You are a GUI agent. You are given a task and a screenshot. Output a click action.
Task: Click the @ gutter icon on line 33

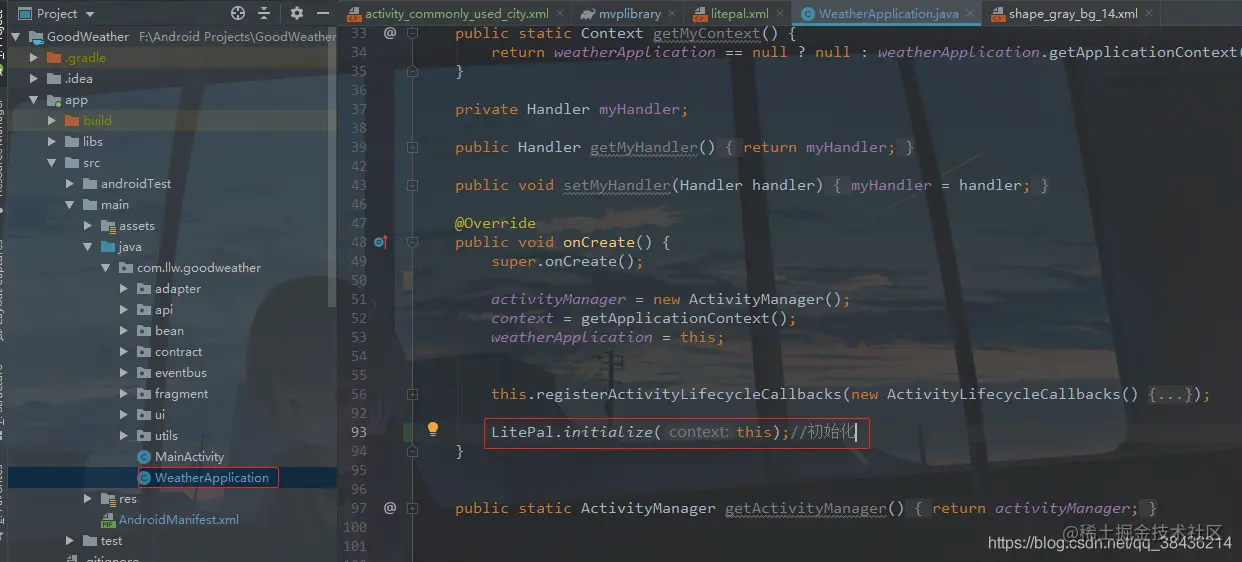[390, 32]
